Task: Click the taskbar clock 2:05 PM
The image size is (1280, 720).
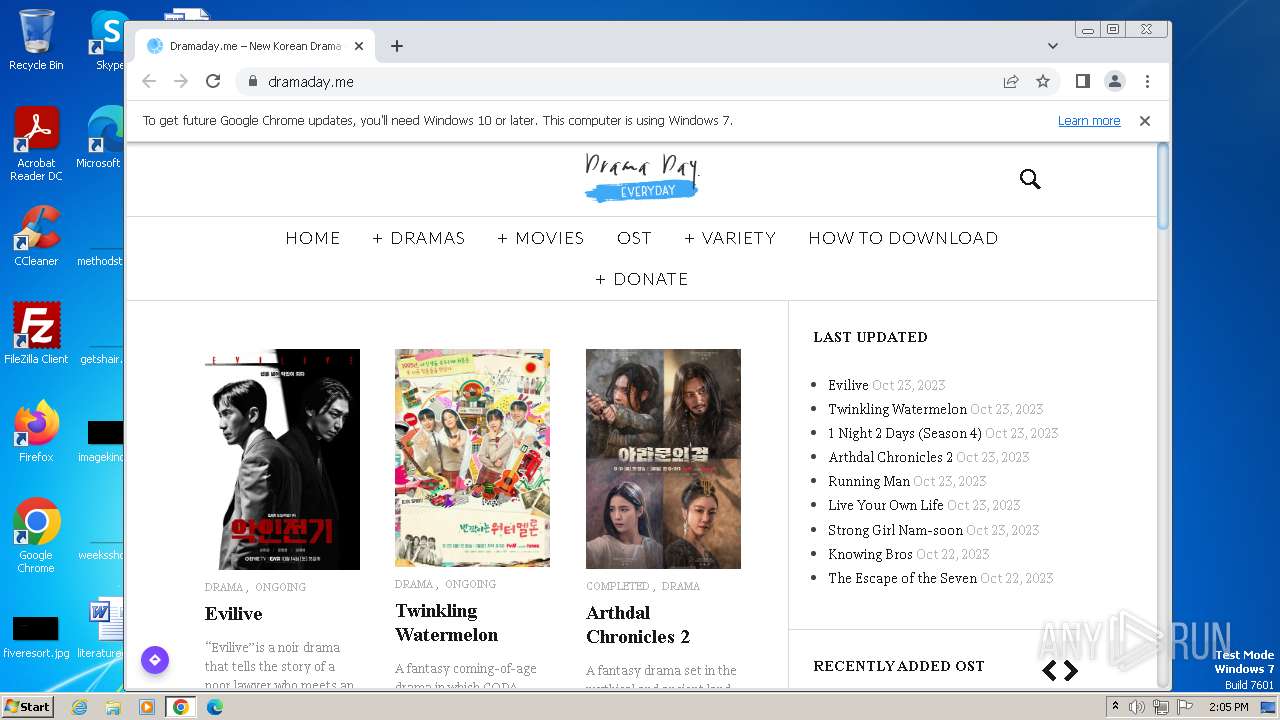Action: tap(1229, 707)
